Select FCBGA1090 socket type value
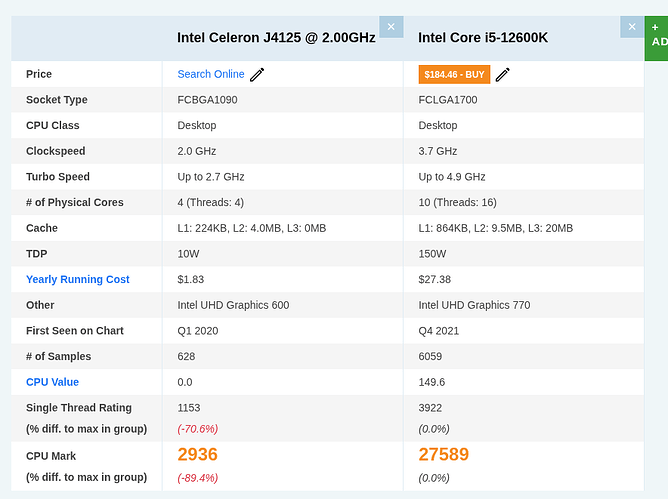Screen dimensions: 668x499 click(x=207, y=100)
